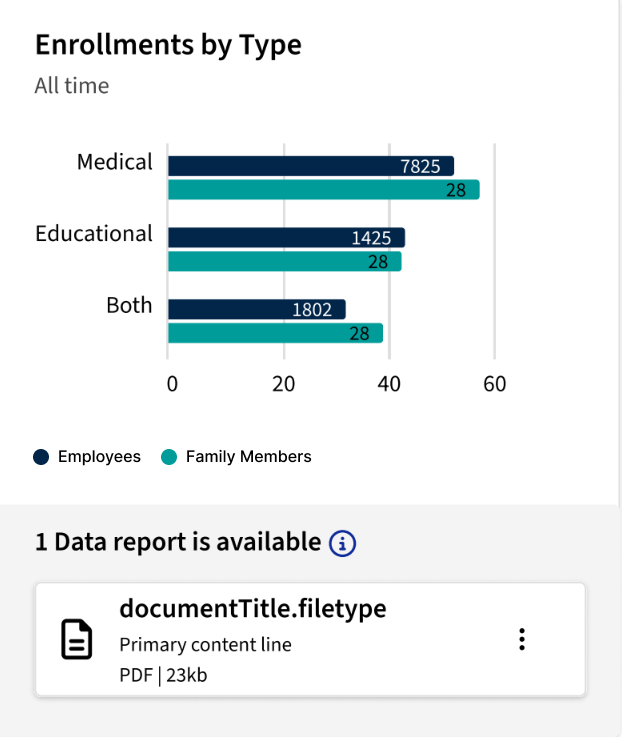Click the Primary content line text
The width and height of the screenshot is (622, 737).
tap(205, 645)
